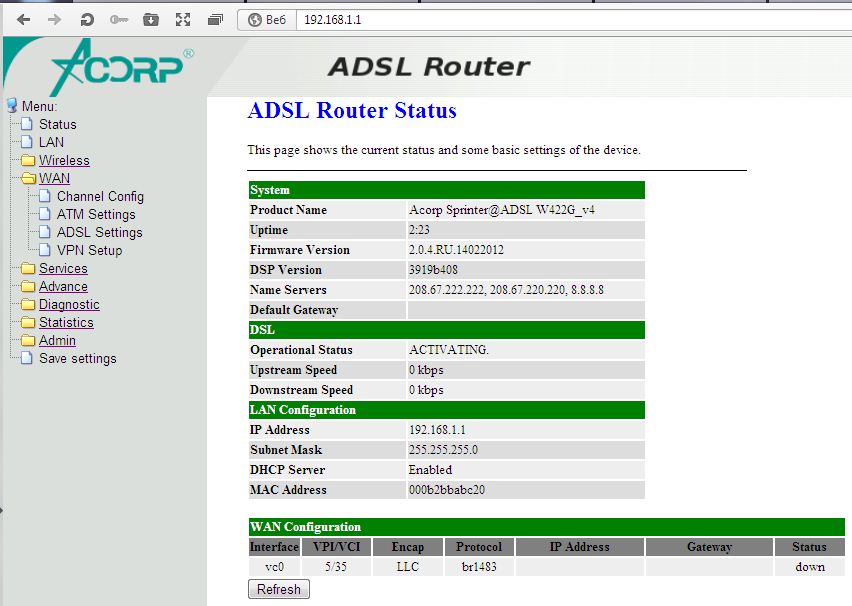Open the Status page in menu
The height and width of the screenshot is (606, 852).
coord(58,124)
